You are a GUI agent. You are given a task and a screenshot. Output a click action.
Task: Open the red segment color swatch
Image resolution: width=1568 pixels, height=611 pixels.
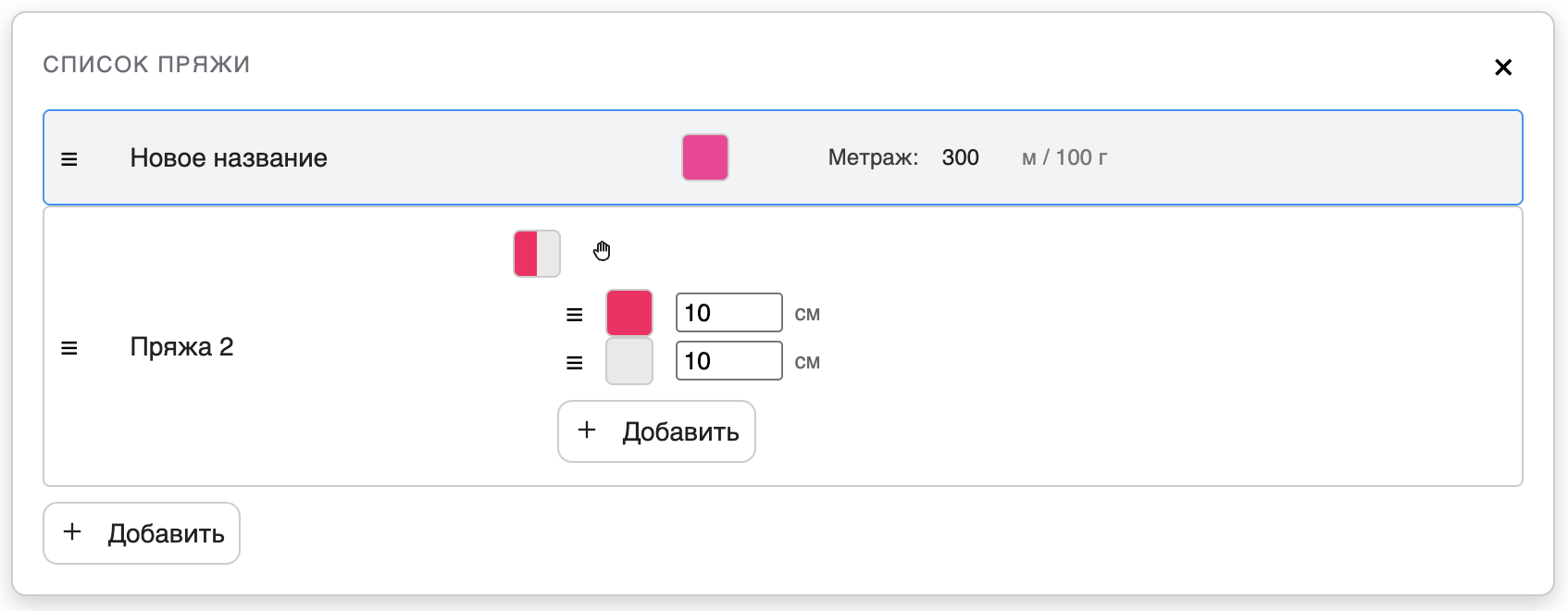[629, 313]
